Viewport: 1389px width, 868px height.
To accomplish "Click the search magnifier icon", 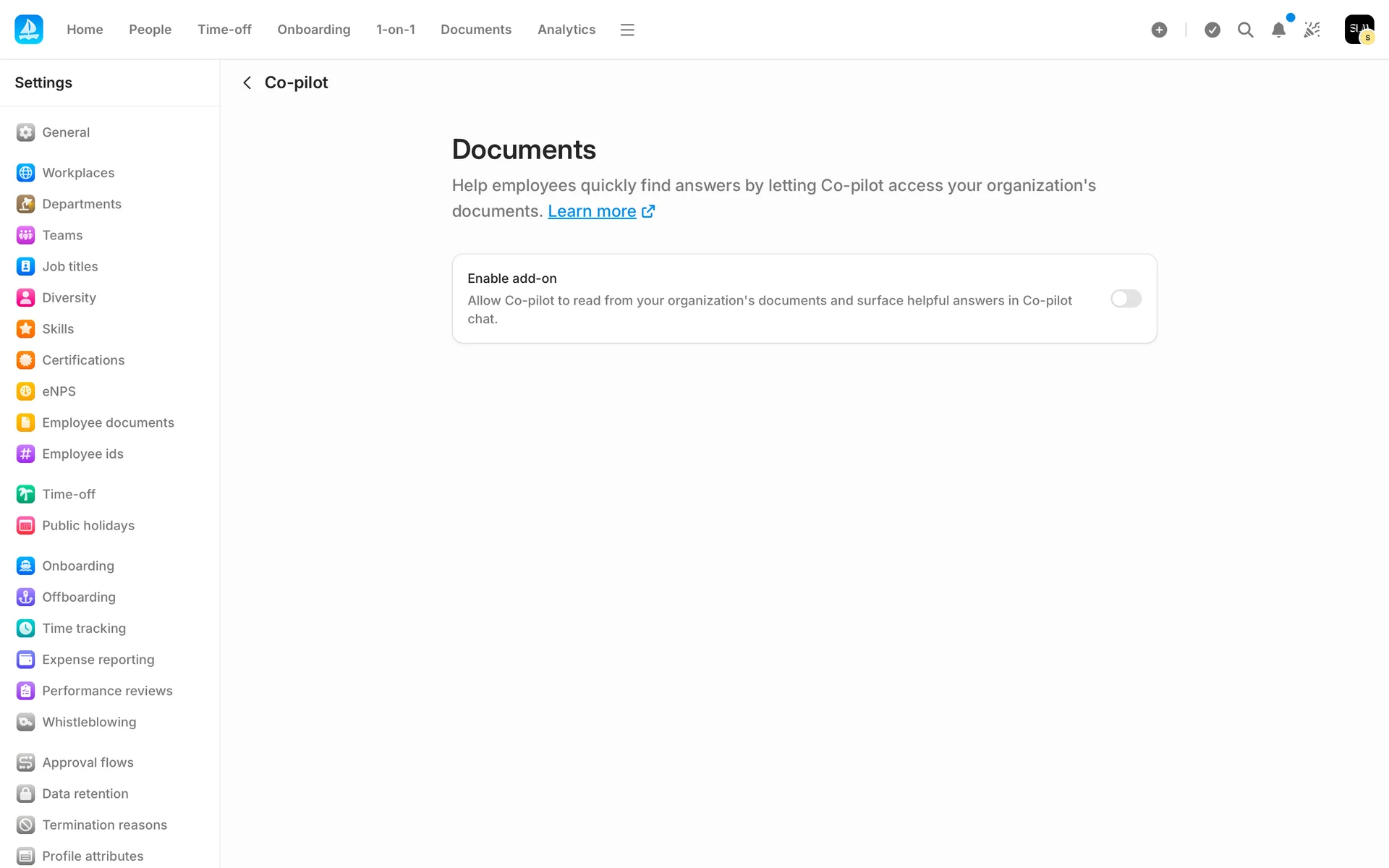I will 1245,30.
